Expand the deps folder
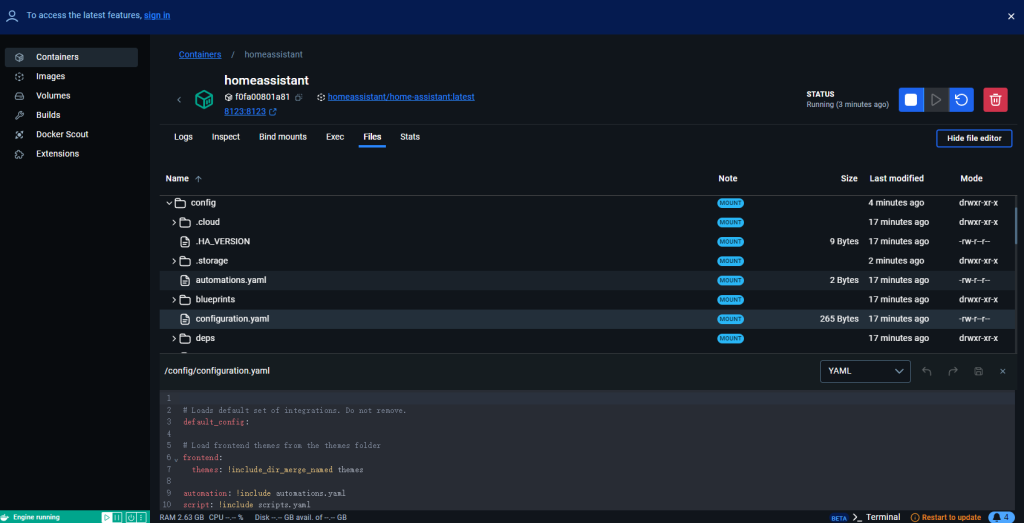This screenshot has height=523, width=1024. click(x=174, y=338)
